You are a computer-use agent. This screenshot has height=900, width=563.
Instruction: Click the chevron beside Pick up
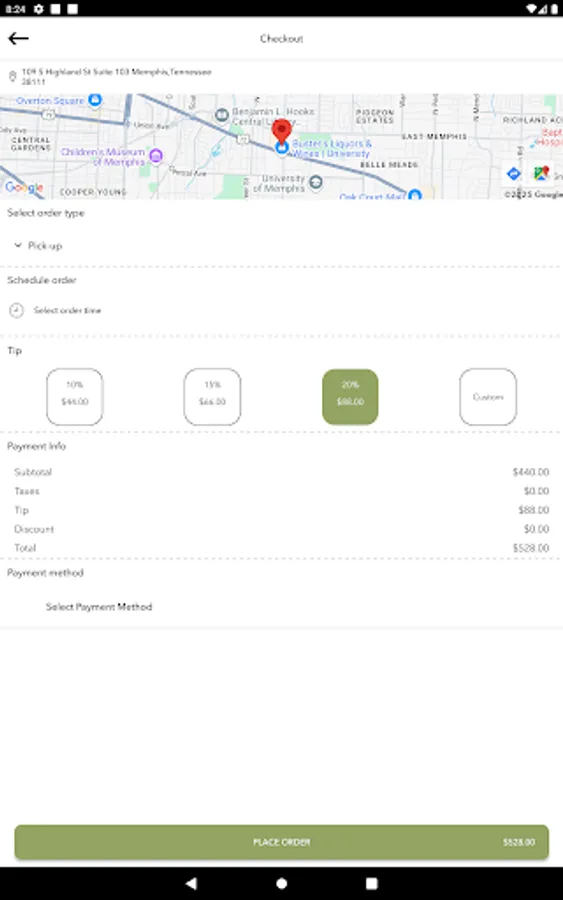tap(18, 245)
